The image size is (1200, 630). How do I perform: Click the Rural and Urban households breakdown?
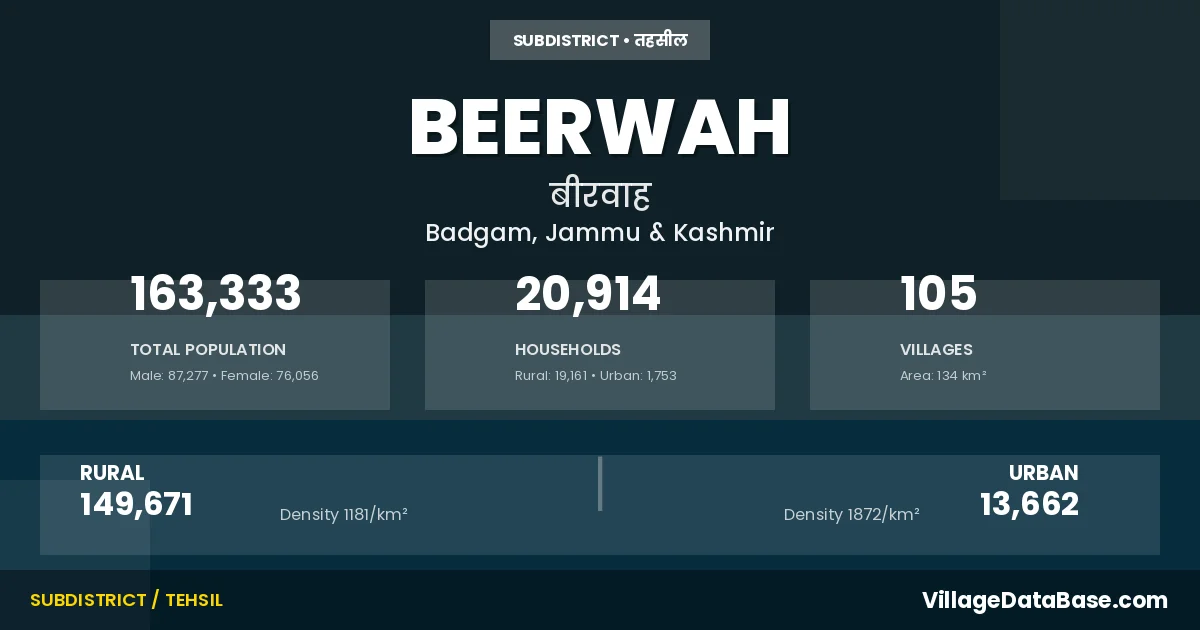596,376
